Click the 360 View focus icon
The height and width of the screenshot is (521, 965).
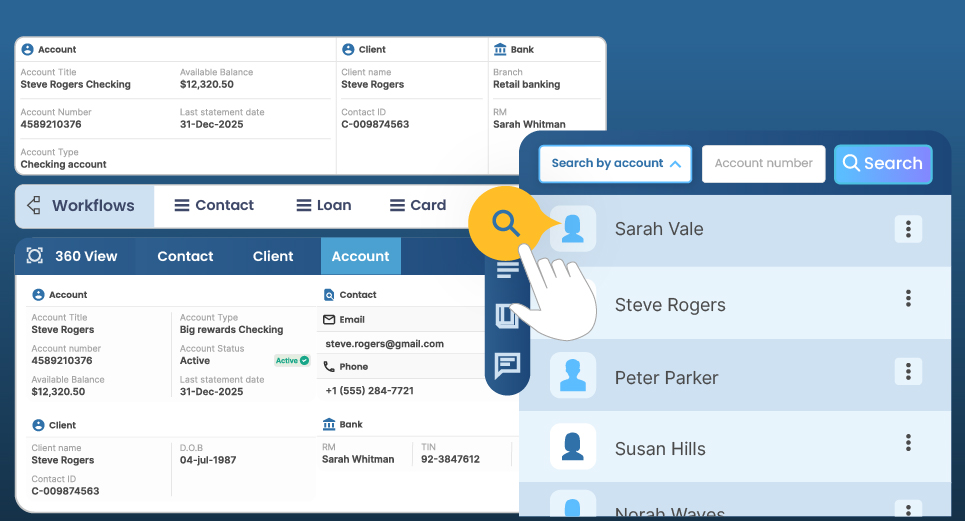click(35, 255)
